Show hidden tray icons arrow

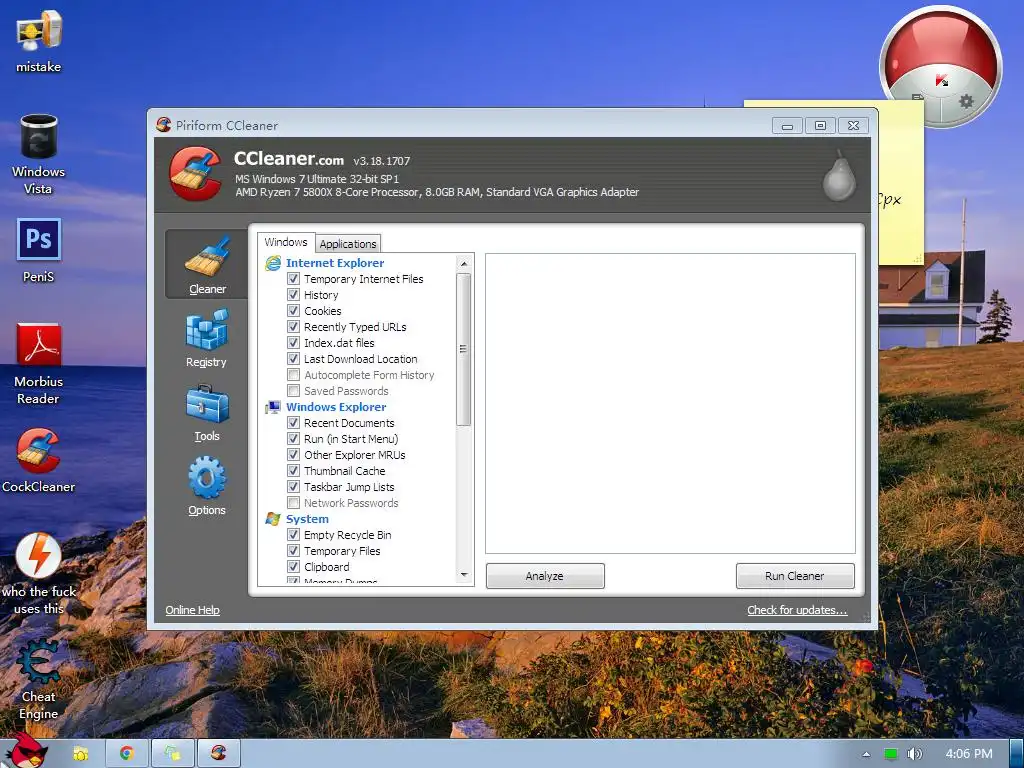[x=866, y=754]
